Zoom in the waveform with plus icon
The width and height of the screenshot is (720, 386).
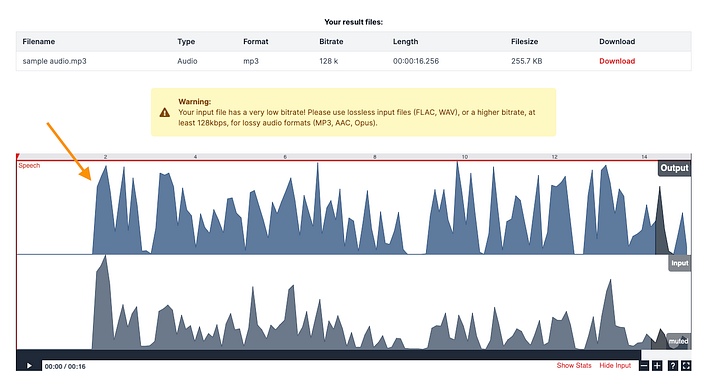[x=658, y=366]
